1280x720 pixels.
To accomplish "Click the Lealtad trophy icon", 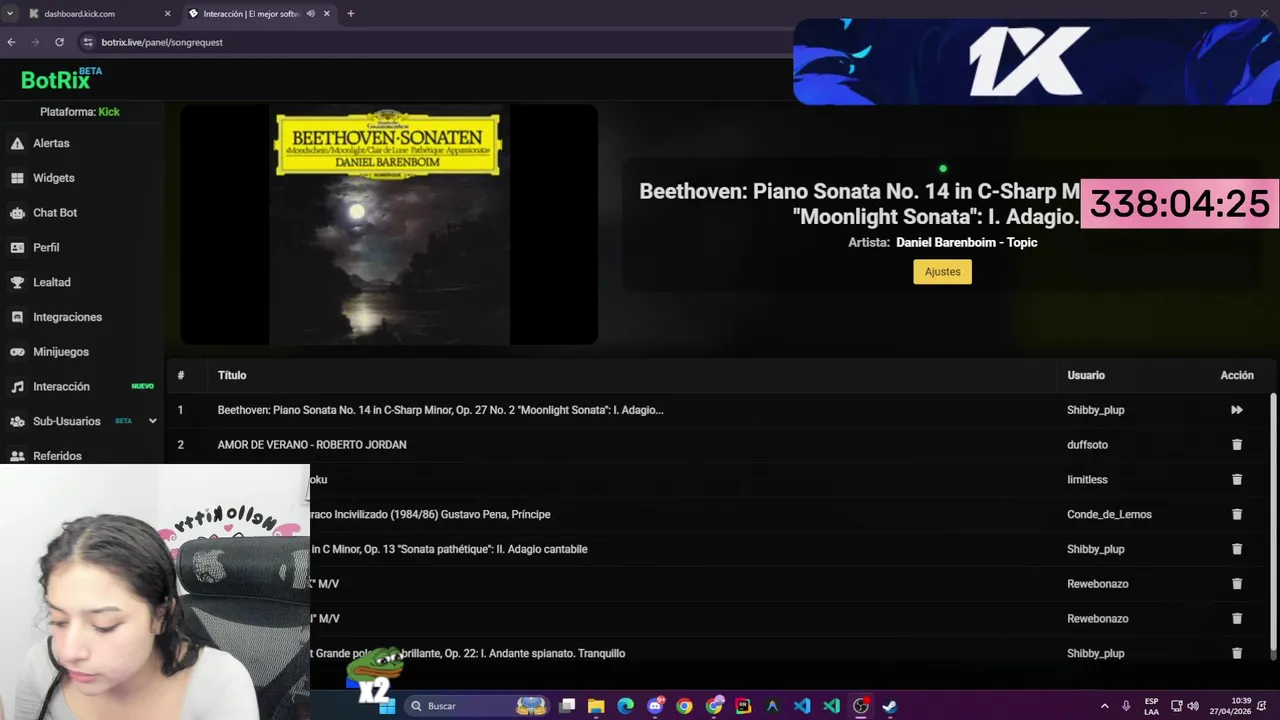I will pyautogui.click(x=17, y=282).
